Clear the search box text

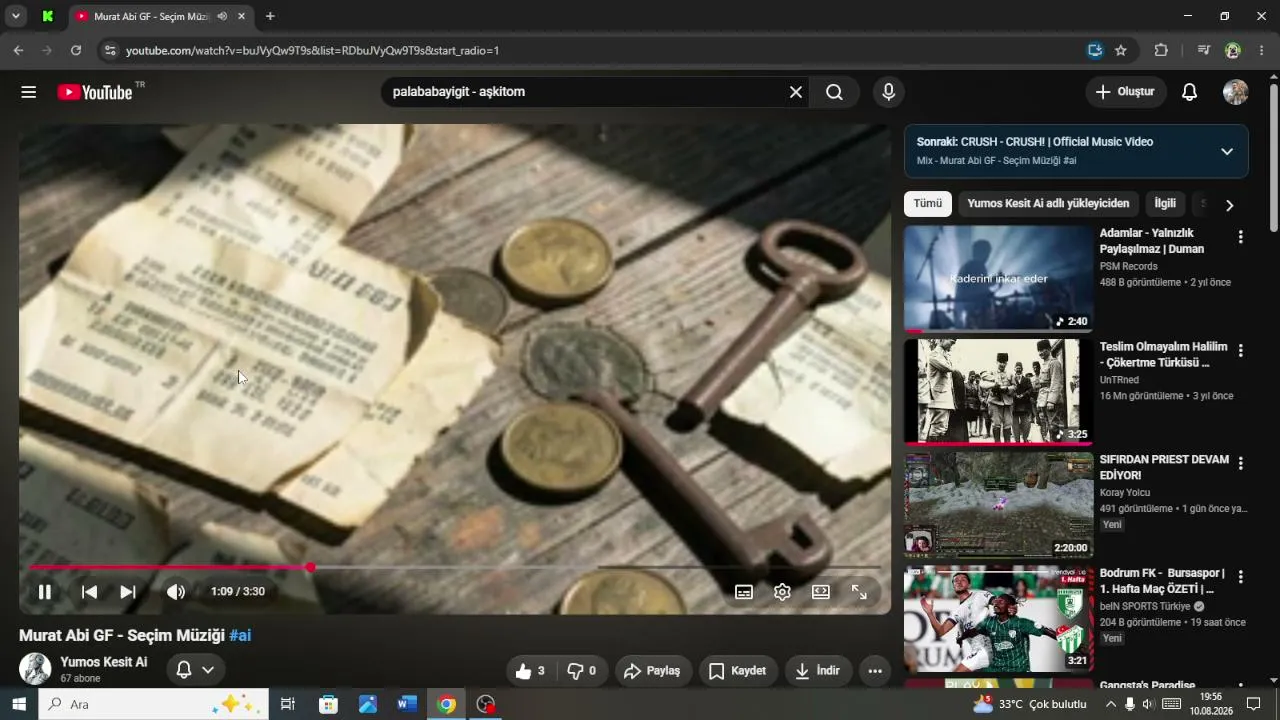click(x=796, y=92)
